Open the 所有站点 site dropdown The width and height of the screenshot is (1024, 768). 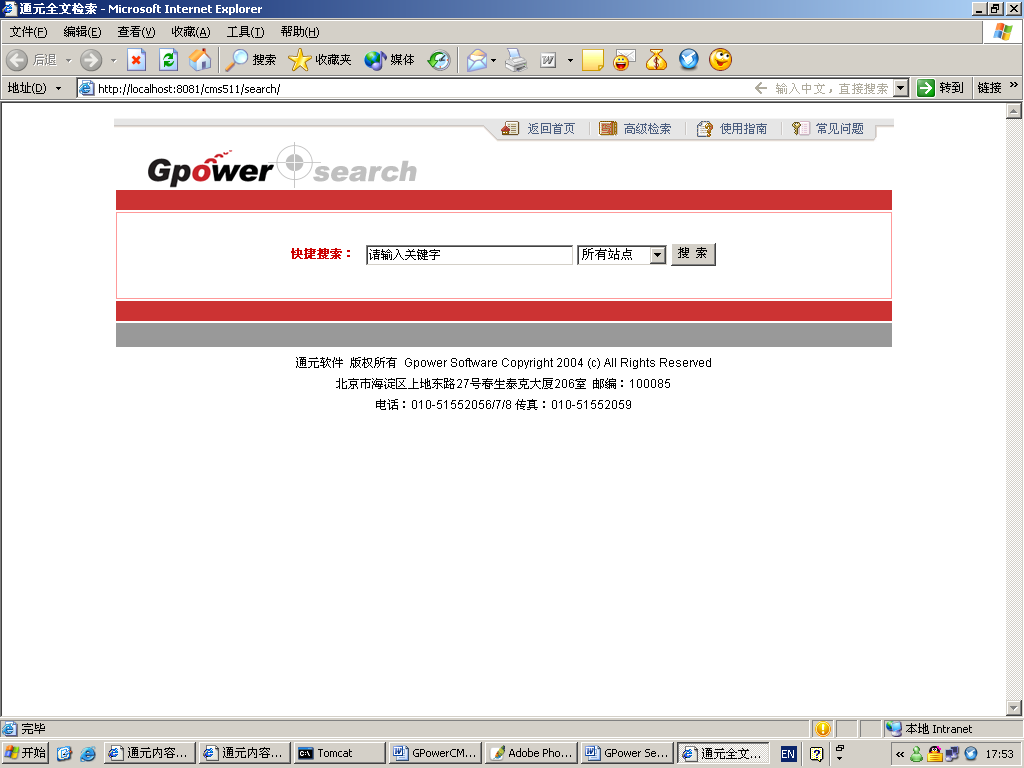click(658, 254)
